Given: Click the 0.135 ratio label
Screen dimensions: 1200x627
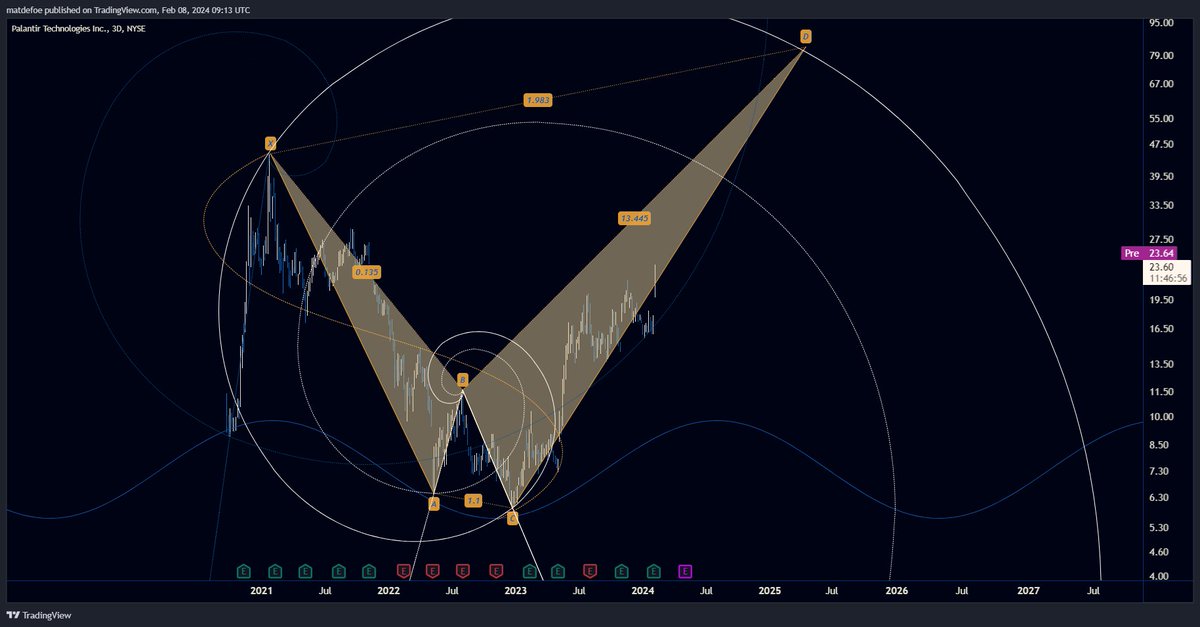Looking at the screenshot, I should (x=366, y=271).
